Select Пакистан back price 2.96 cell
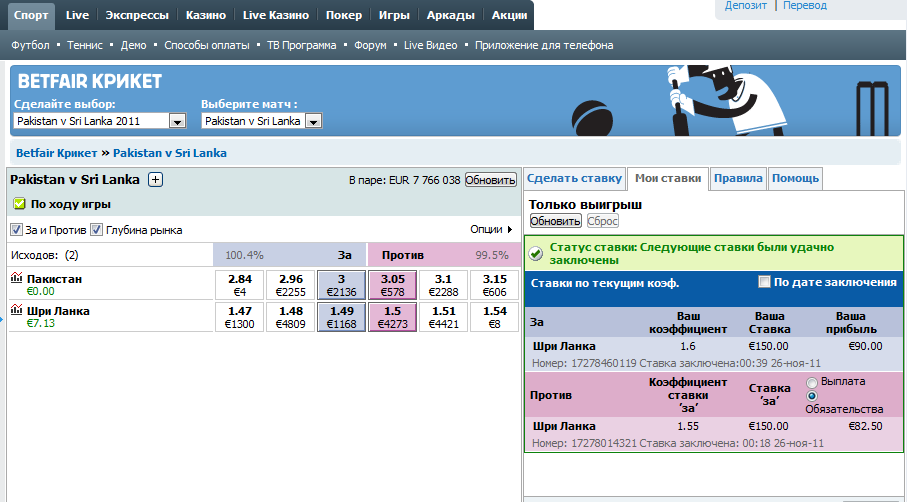The height and width of the screenshot is (502, 907). pos(290,285)
